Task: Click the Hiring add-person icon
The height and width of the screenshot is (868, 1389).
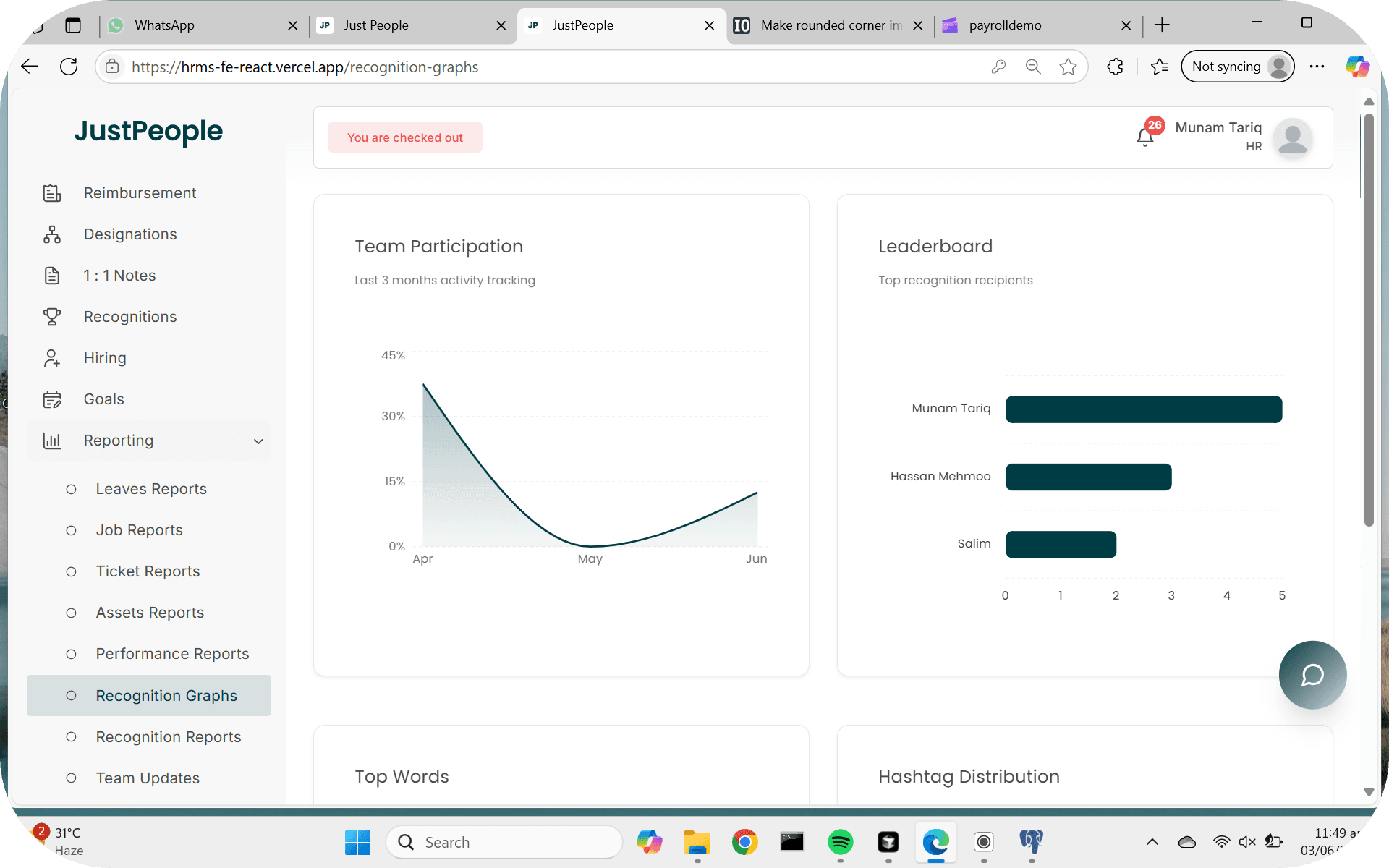Action: click(52, 358)
